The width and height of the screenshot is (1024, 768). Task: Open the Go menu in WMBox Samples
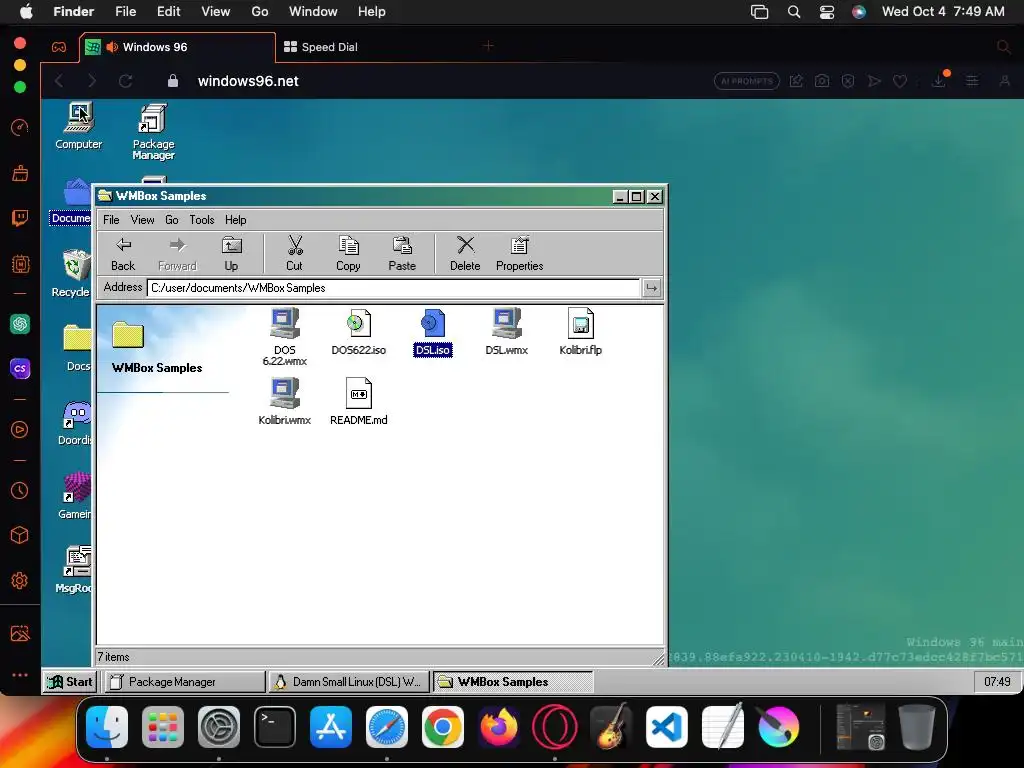(x=172, y=220)
